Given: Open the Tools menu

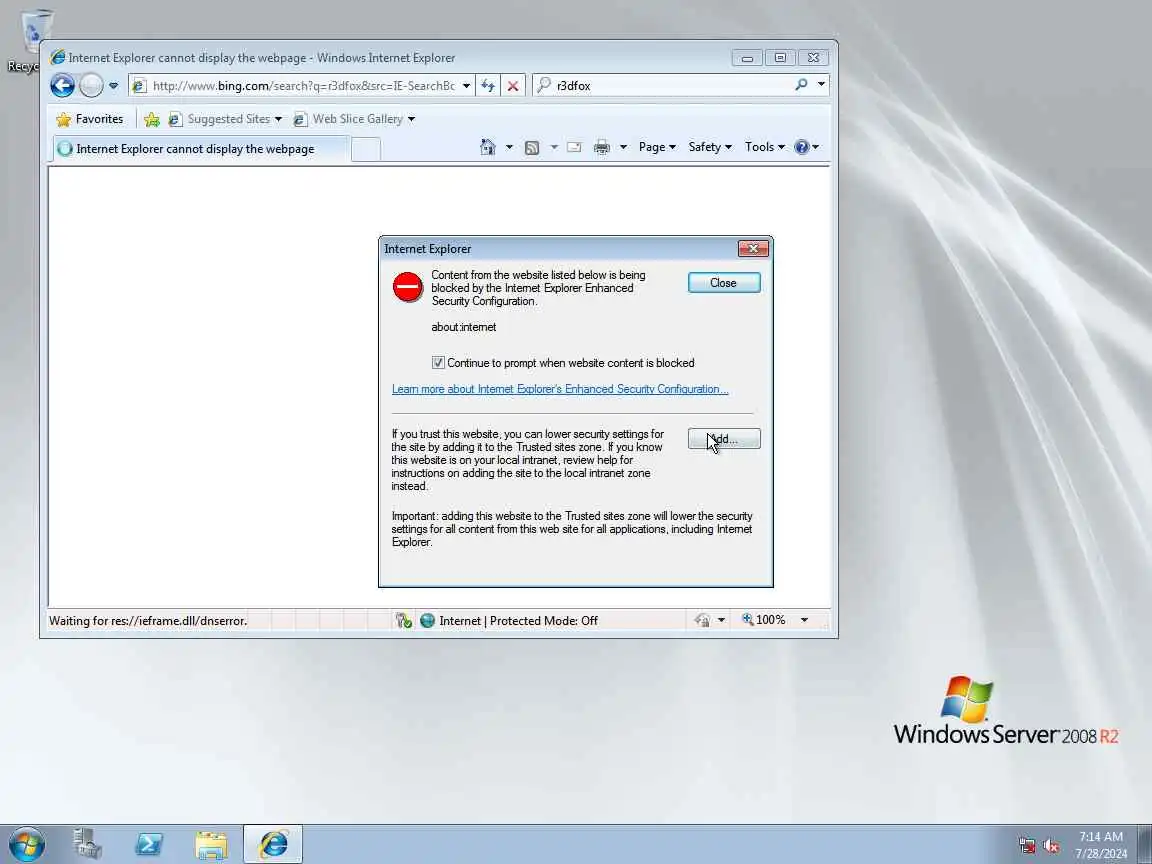Looking at the screenshot, I should pos(764,147).
